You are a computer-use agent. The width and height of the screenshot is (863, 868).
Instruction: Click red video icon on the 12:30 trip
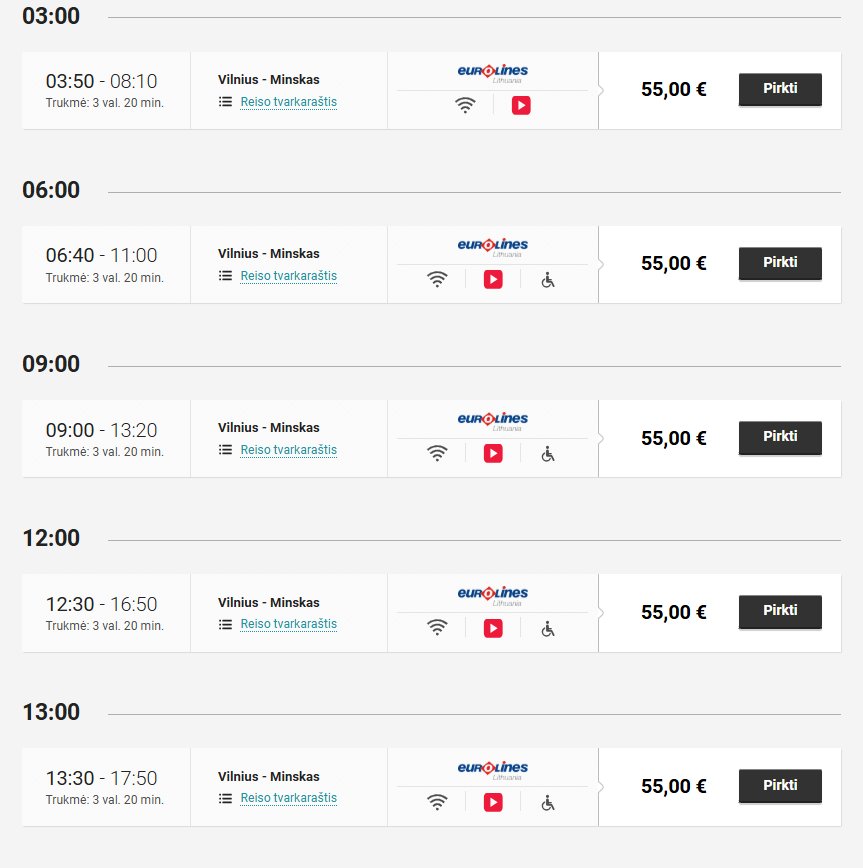493,628
